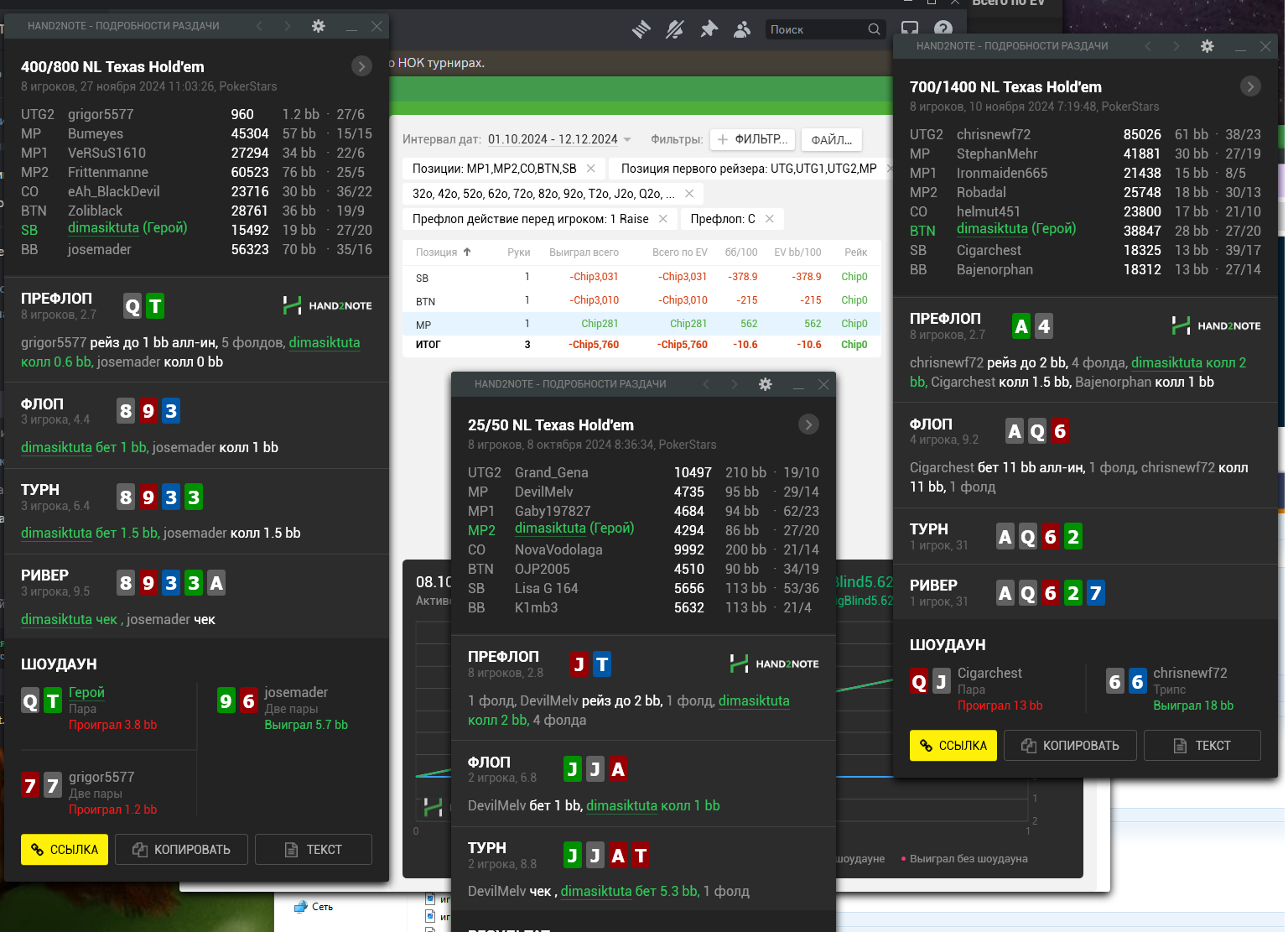This screenshot has height=932, width=1288.
Task: Click player 'Bumeyes' in the 400/800 hand list
Action: (x=96, y=134)
